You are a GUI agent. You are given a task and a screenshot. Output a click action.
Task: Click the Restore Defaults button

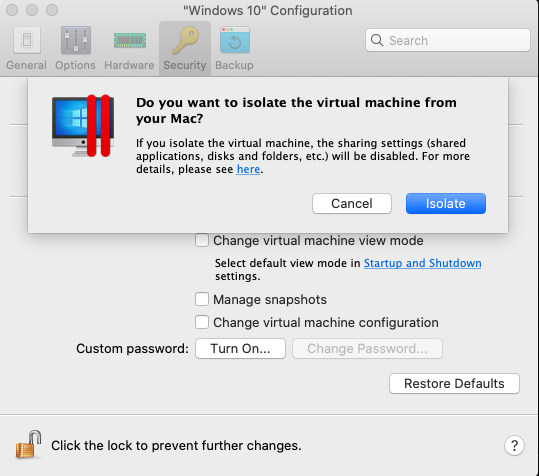pyautogui.click(x=454, y=384)
